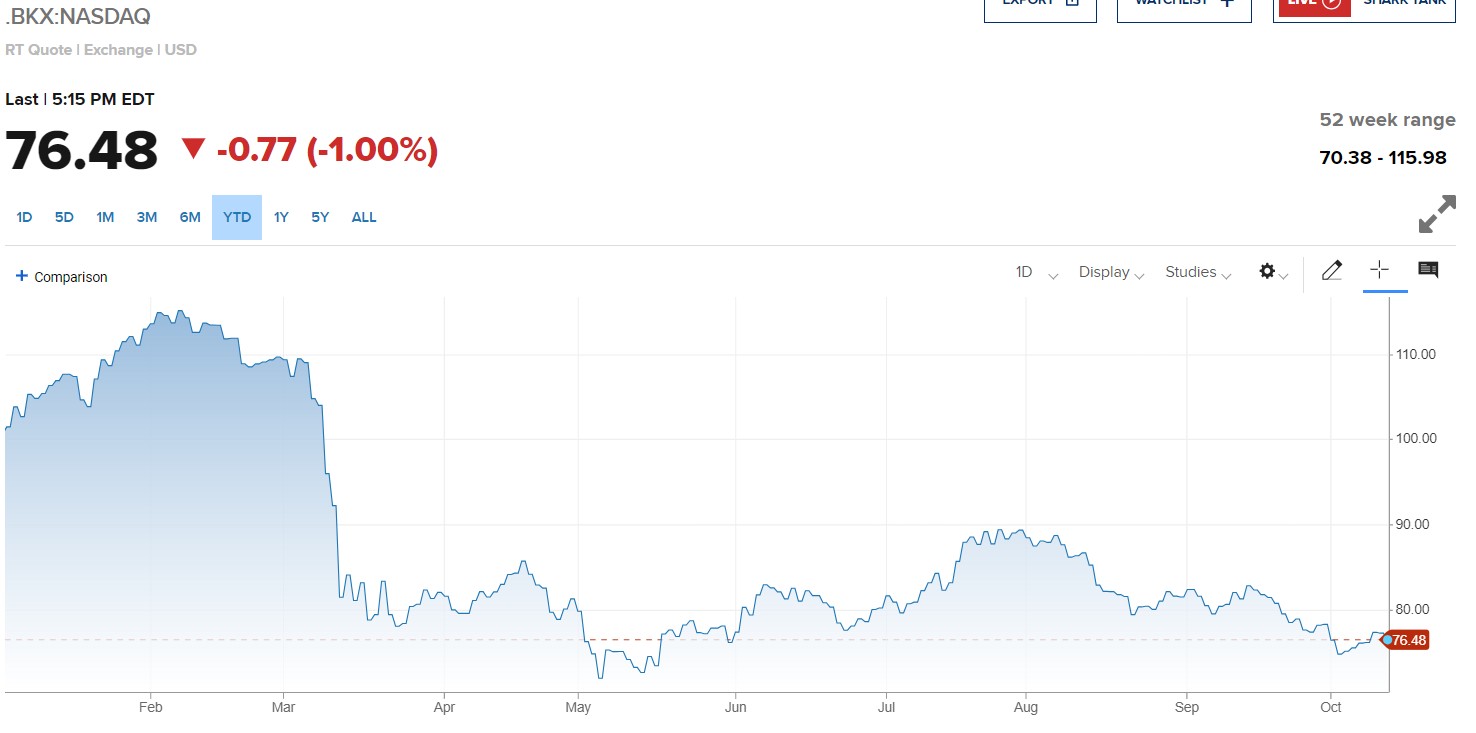Switch to the 1Y time range
The width and height of the screenshot is (1476, 733).
pyautogui.click(x=281, y=217)
